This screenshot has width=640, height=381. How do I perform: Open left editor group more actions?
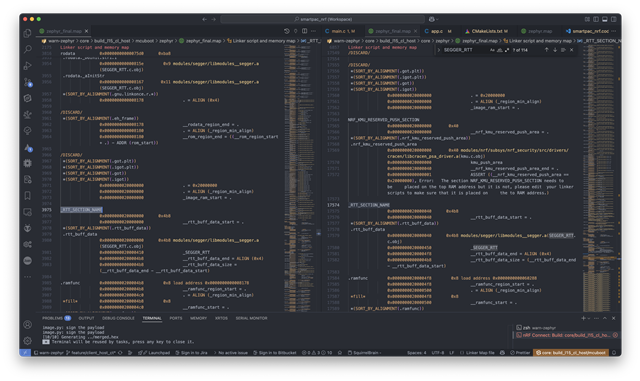click(313, 31)
